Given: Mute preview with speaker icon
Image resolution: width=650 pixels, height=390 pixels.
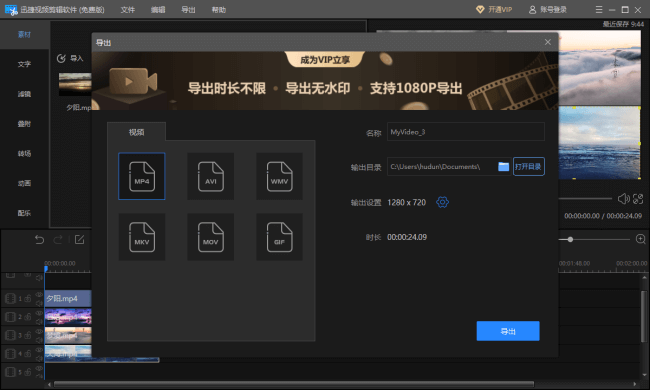Looking at the screenshot, I should [x=623, y=199].
